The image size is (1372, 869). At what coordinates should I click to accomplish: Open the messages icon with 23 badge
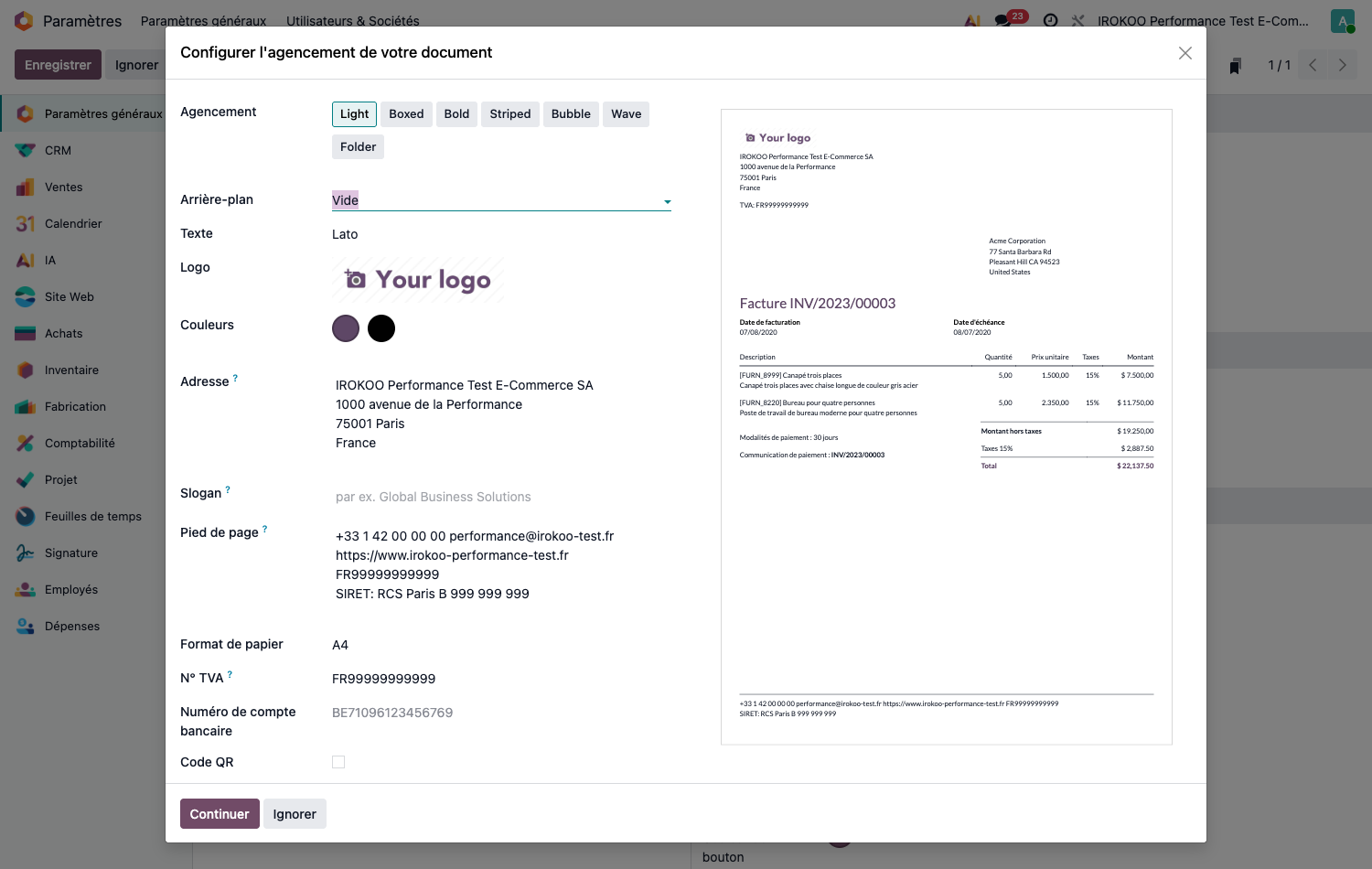pyautogui.click(x=1003, y=20)
